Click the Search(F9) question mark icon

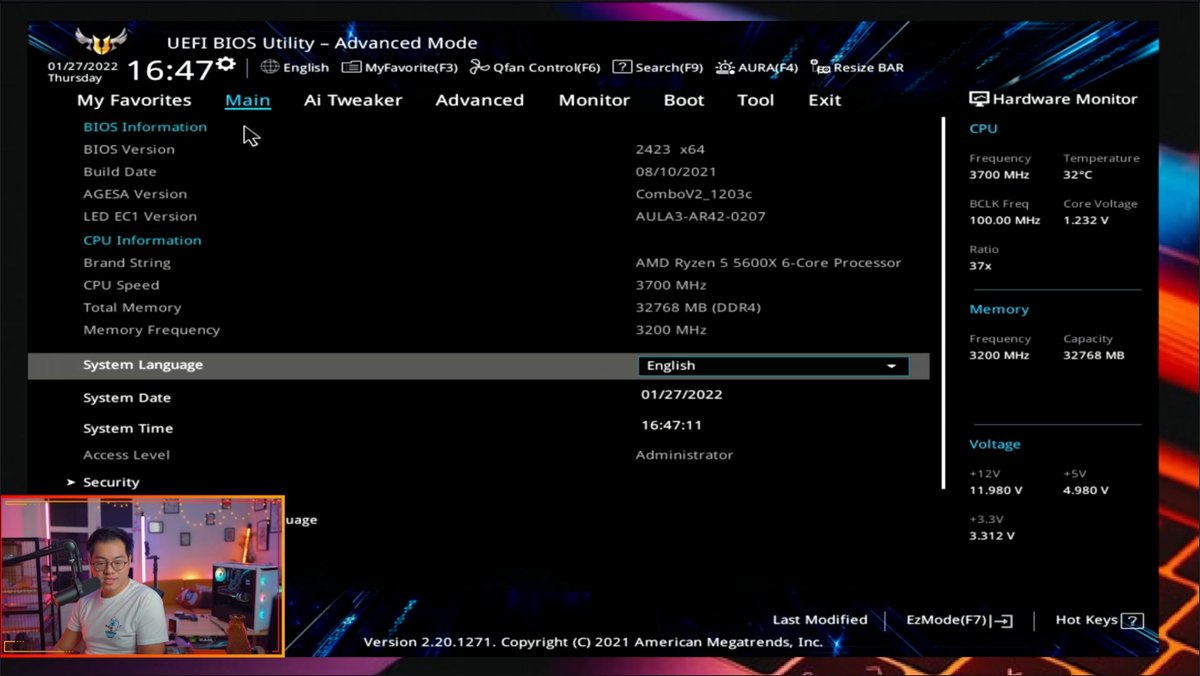[622, 67]
